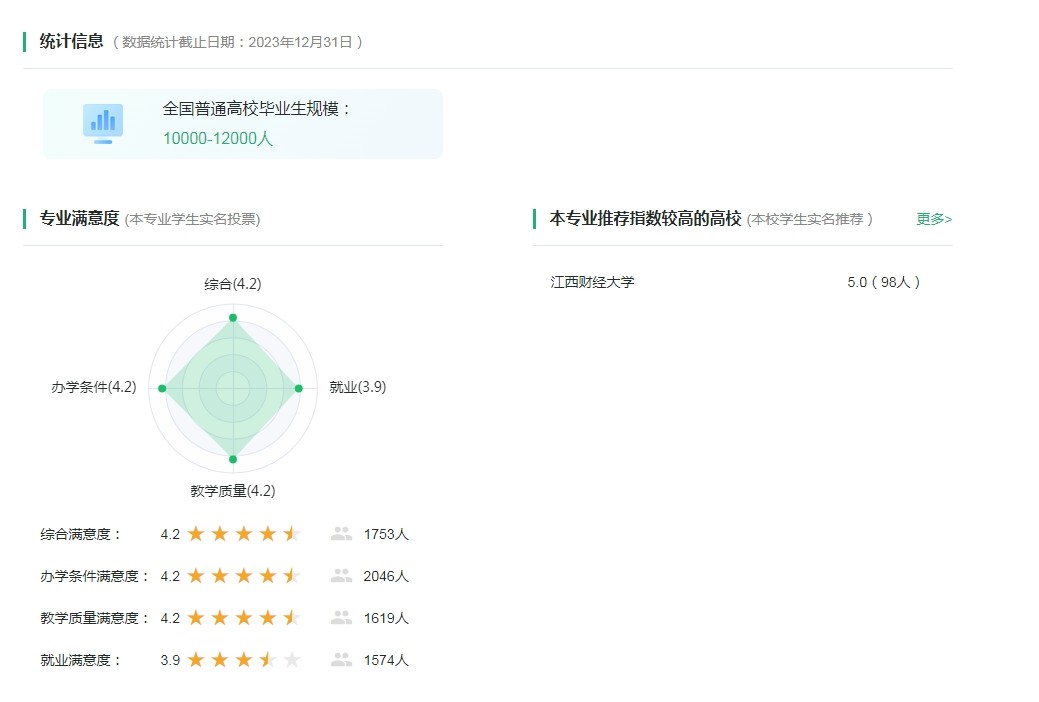Click the 综合(4.2) radar chart label
1039x702 pixels.
[233, 284]
